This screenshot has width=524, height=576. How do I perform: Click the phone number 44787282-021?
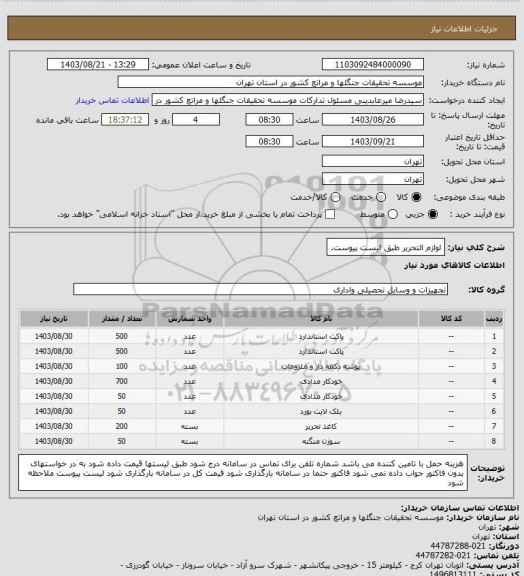443,555
